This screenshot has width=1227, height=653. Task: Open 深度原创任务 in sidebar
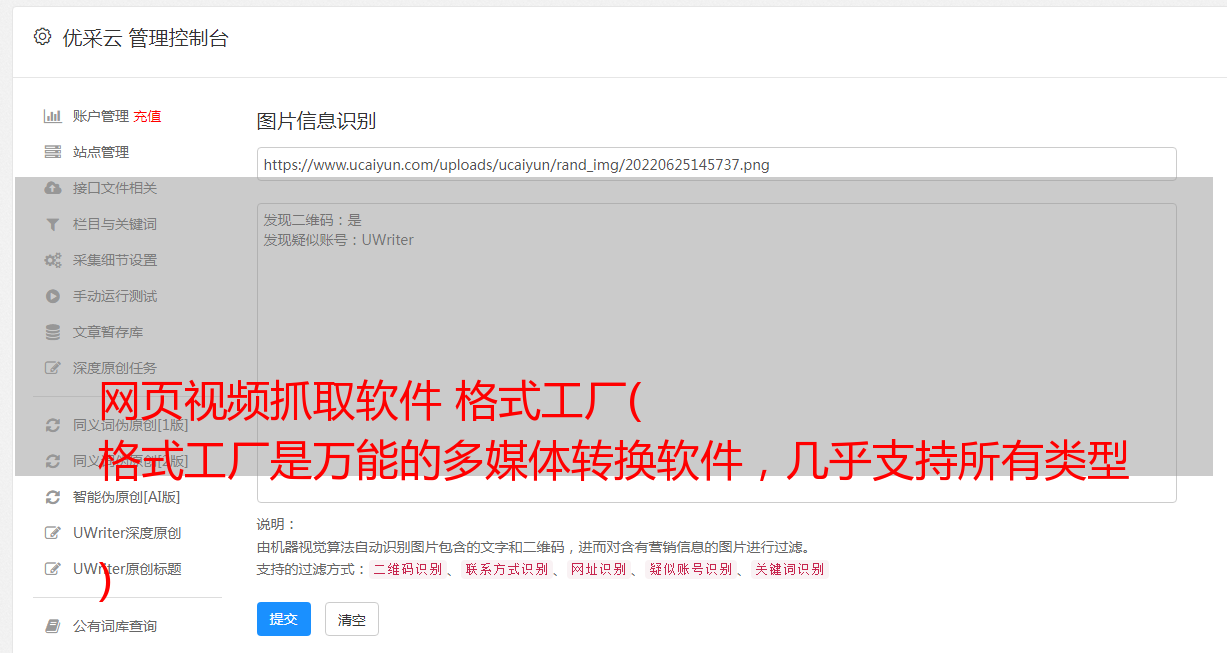(x=115, y=368)
